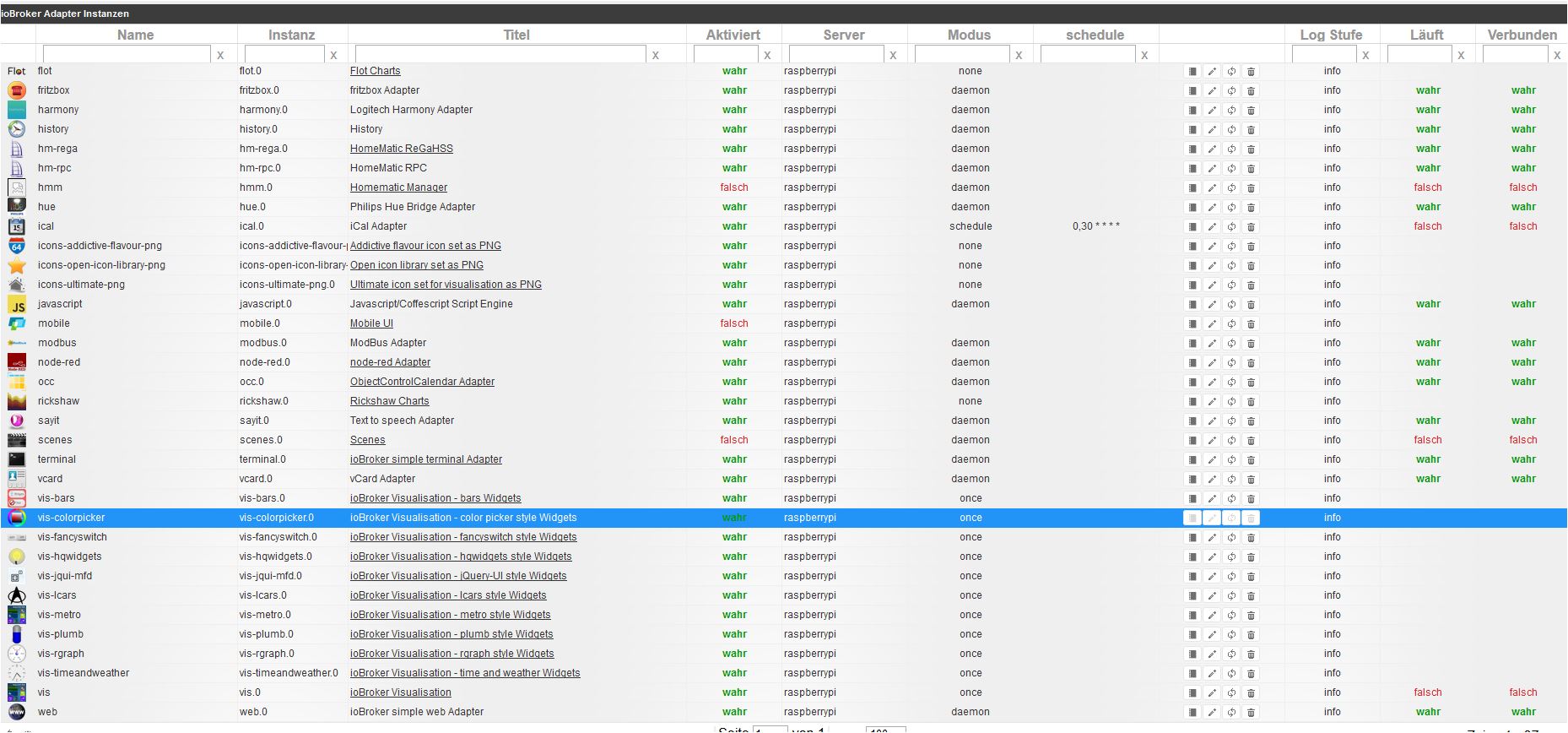Trash icon in the rickshaw row
Screen dimensions: 1568x733
pyautogui.click(x=1251, y=402)
